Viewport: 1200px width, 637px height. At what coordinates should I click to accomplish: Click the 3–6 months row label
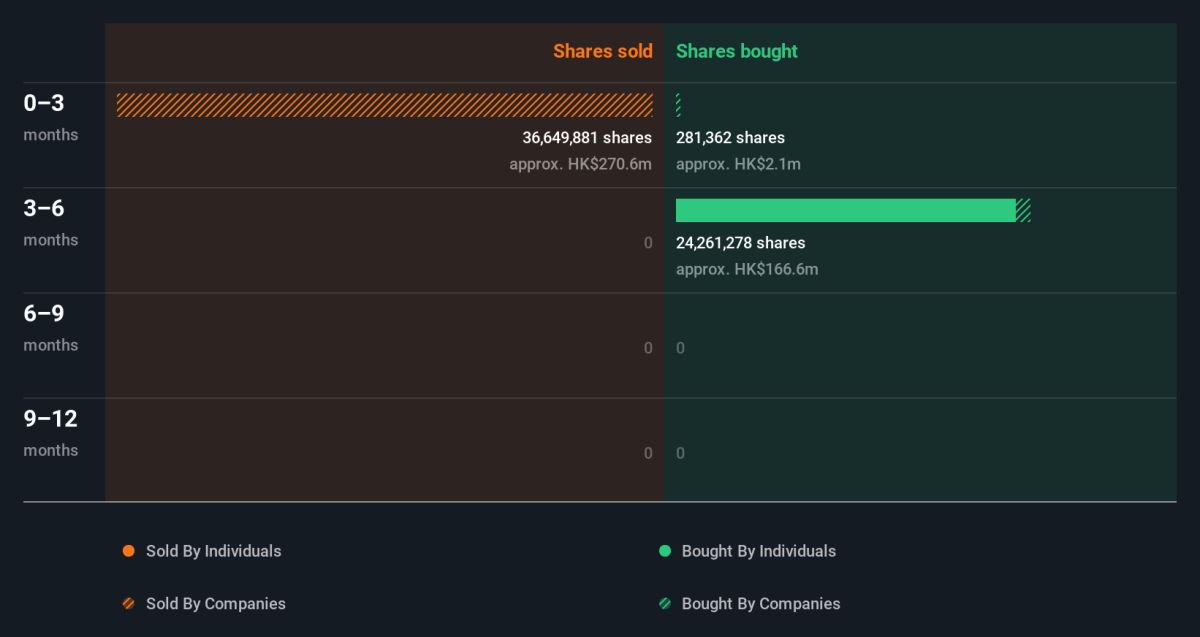pyautogui.click(x=51, y=221)
